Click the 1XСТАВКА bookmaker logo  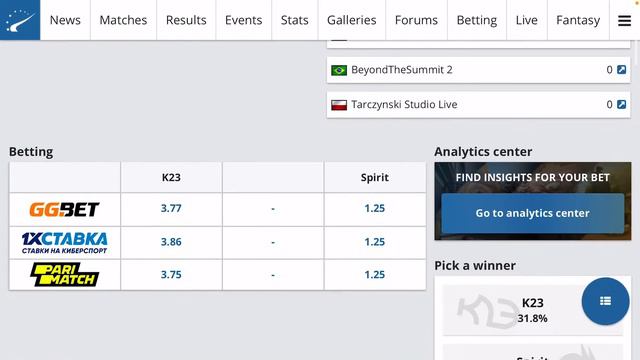tap(64, 243)
